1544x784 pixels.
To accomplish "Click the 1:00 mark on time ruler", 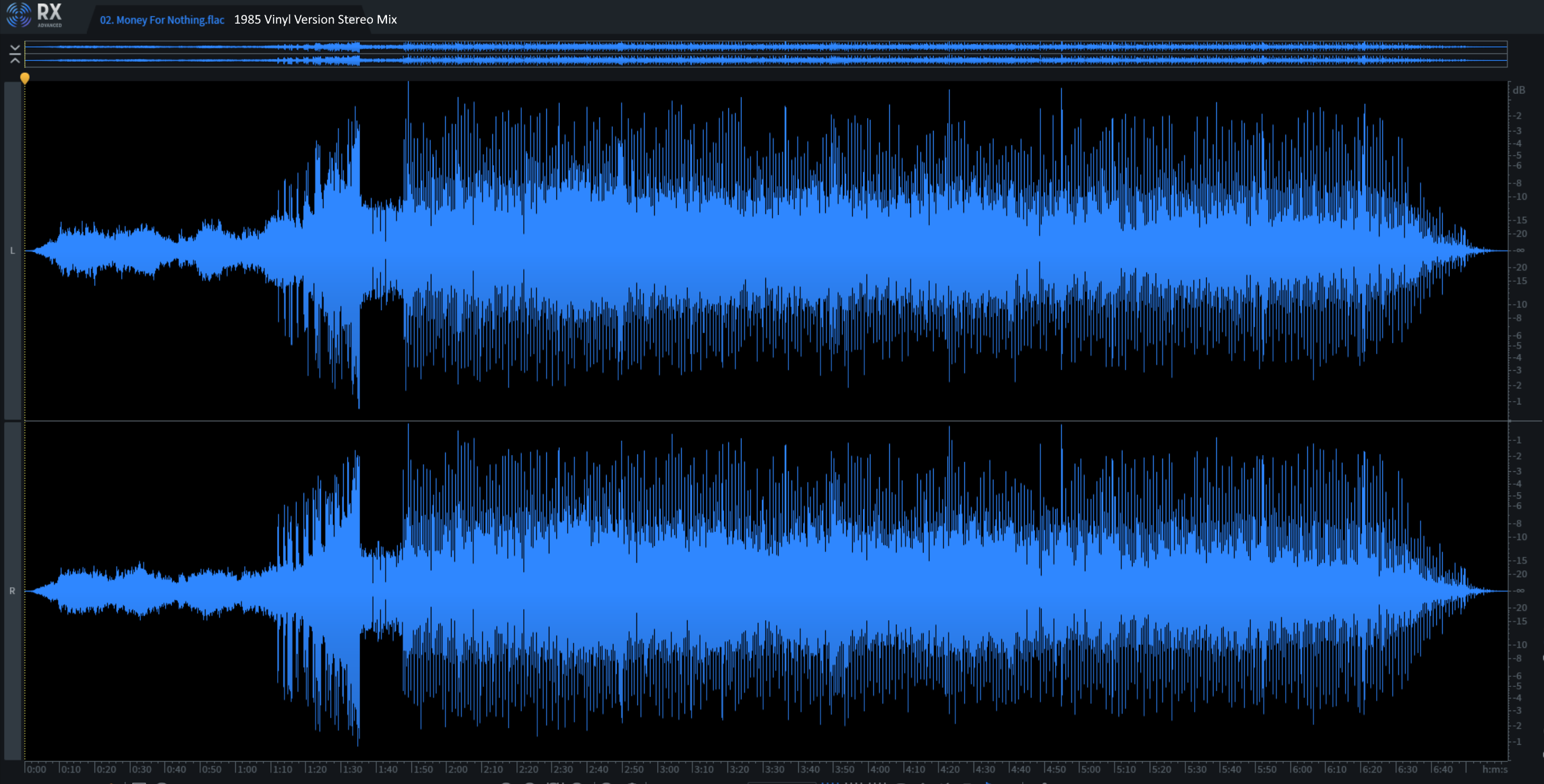I will (247, 769).
